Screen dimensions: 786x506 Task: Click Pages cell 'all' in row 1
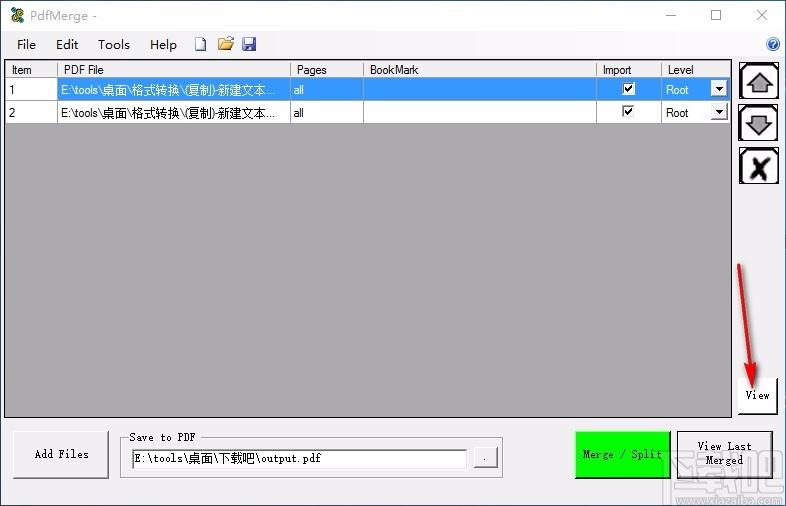[327, 90]
